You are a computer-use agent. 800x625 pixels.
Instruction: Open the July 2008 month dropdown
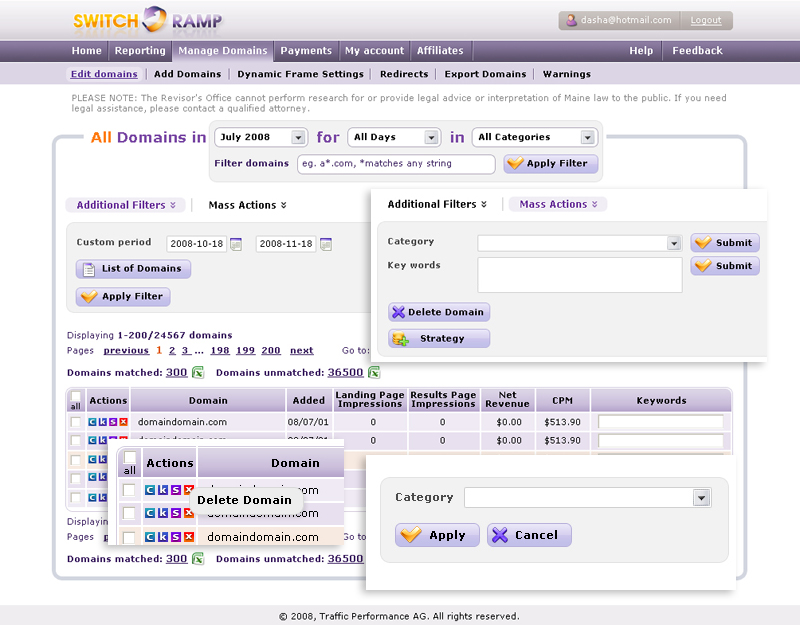261,137
